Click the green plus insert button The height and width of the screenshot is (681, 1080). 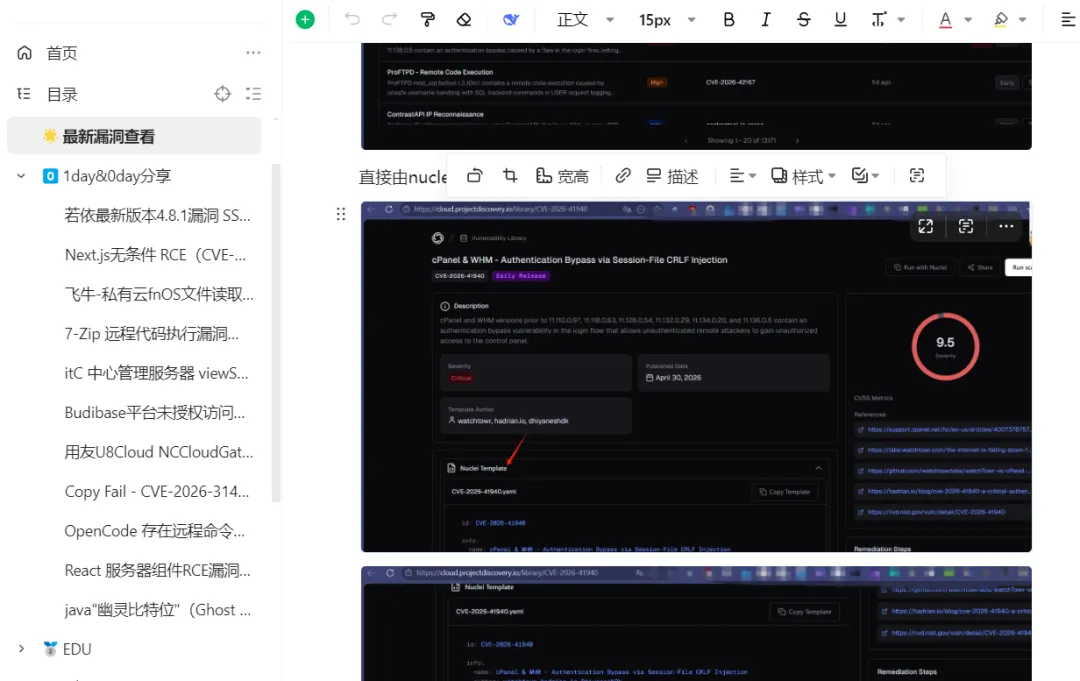pyautogui.click(x=305, y=19)
